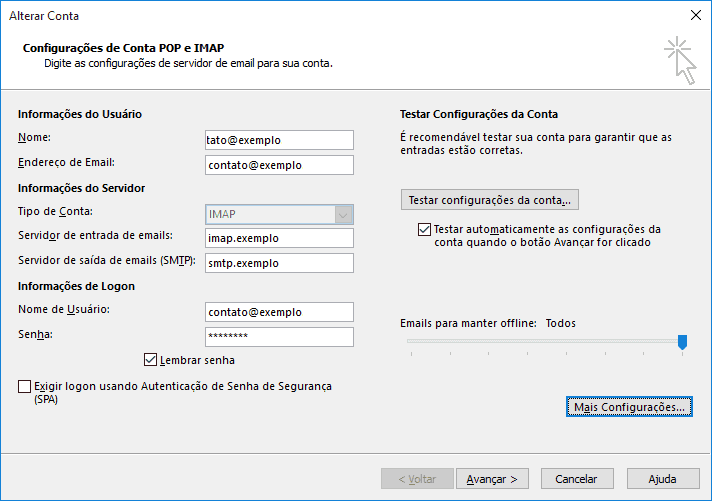The height and width of the screenshot is (501, 712).
Task: Open the Tipo de Conta dropdown
Action: point(279,214)
